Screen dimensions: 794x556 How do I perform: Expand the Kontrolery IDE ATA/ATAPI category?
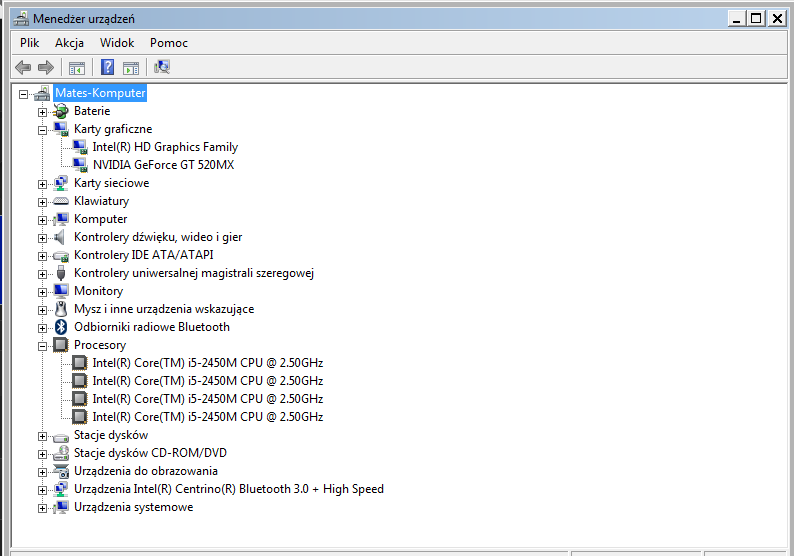pyautogui.click(x=42, y=256)
